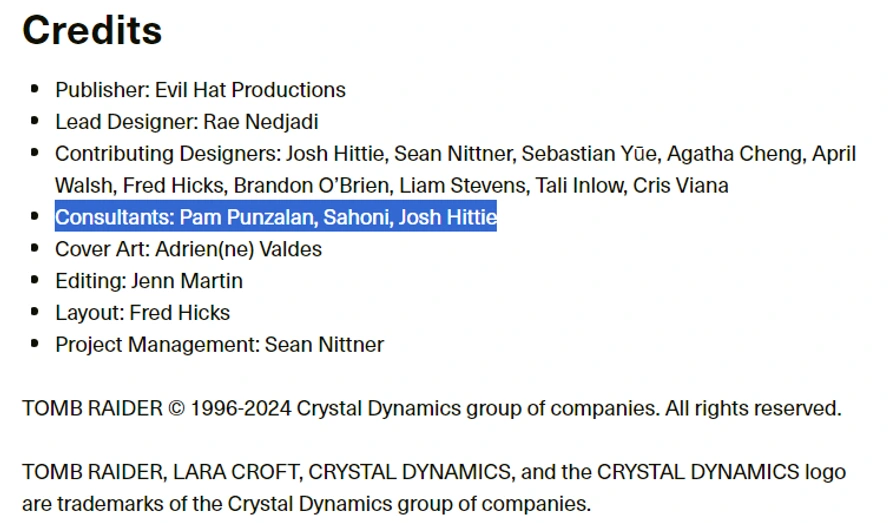Viewport: 896px width, 523px height.
Task: Click Agatha Cheng in the designers list
Action: tap(734, 154)
